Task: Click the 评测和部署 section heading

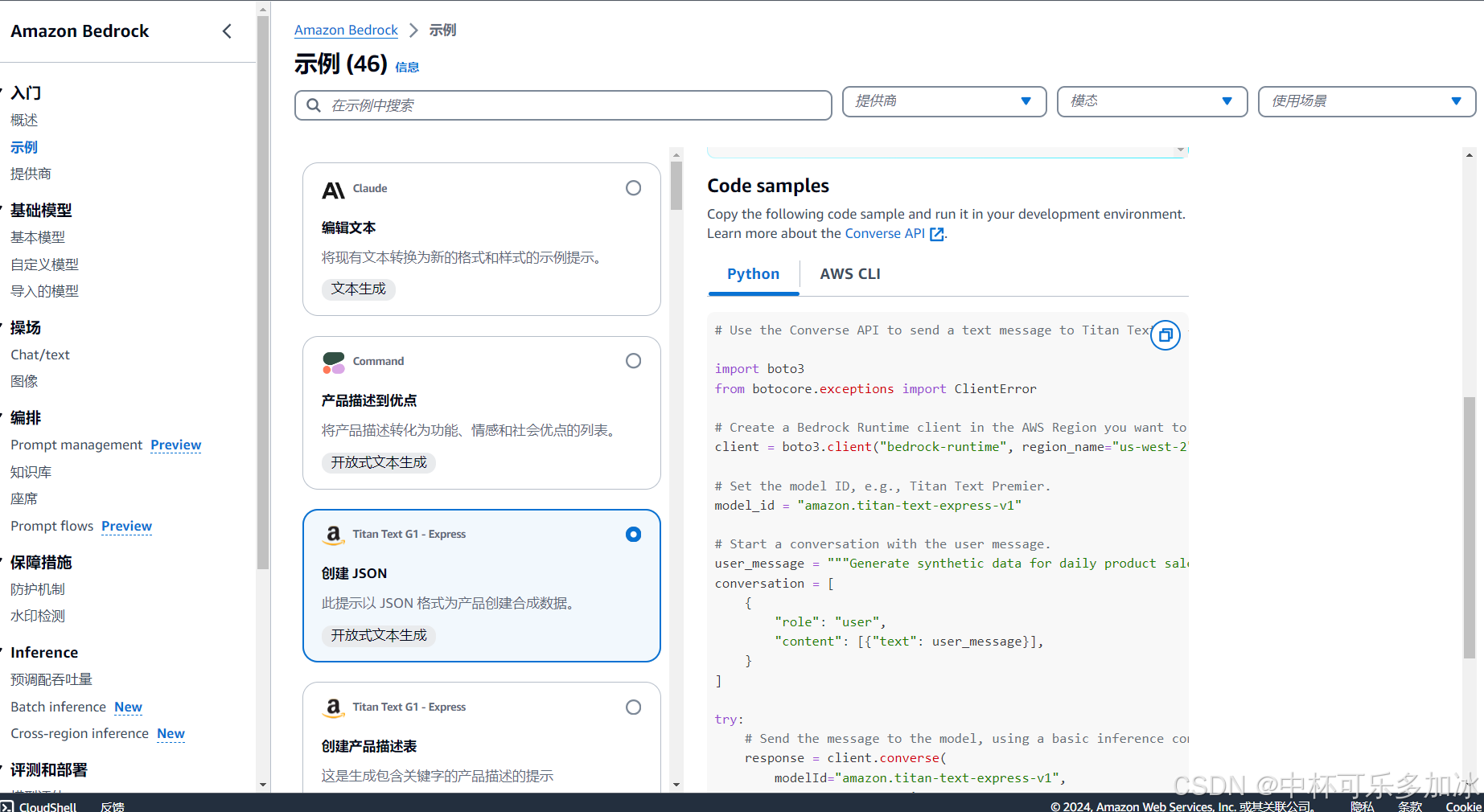Action: 49,769
